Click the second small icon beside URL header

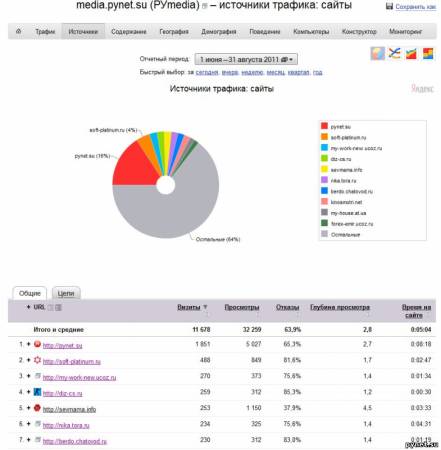[x=58, y=307]
